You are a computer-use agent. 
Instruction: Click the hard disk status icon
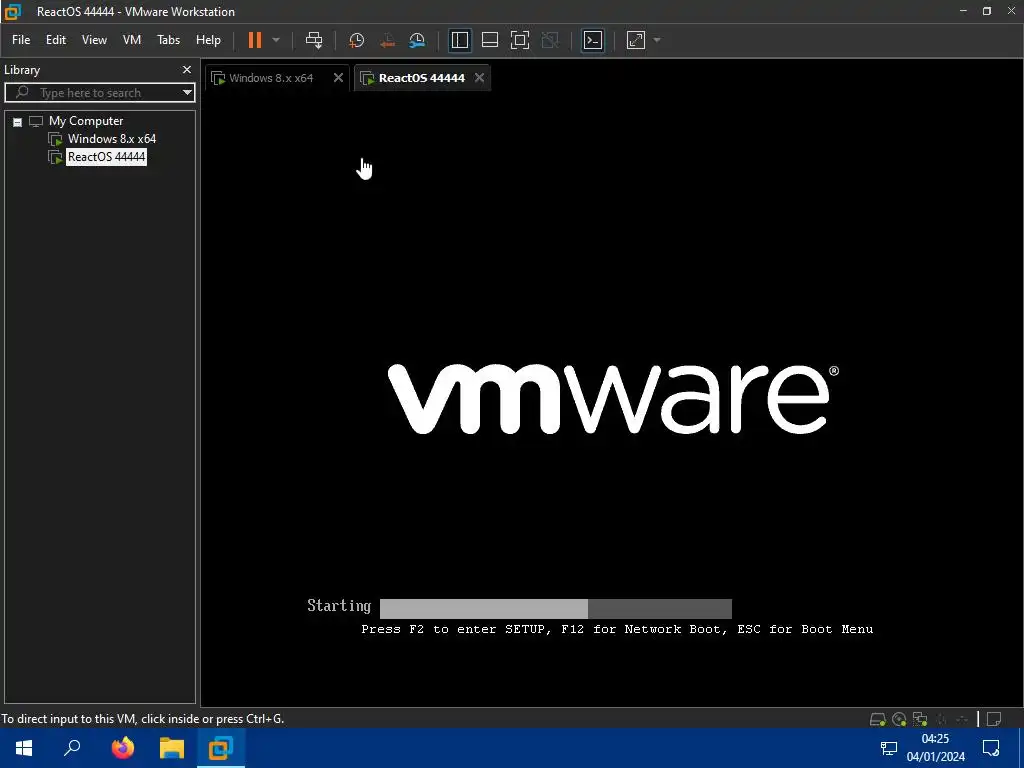point(878,719)
